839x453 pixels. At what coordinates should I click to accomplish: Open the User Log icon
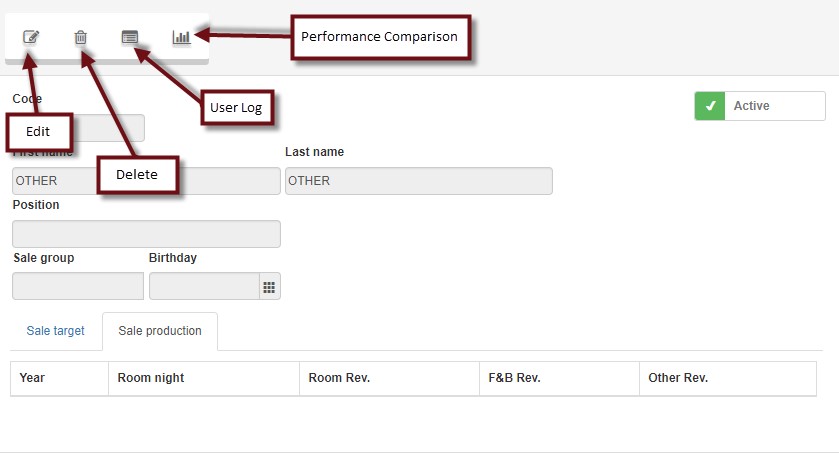[130, 37]
